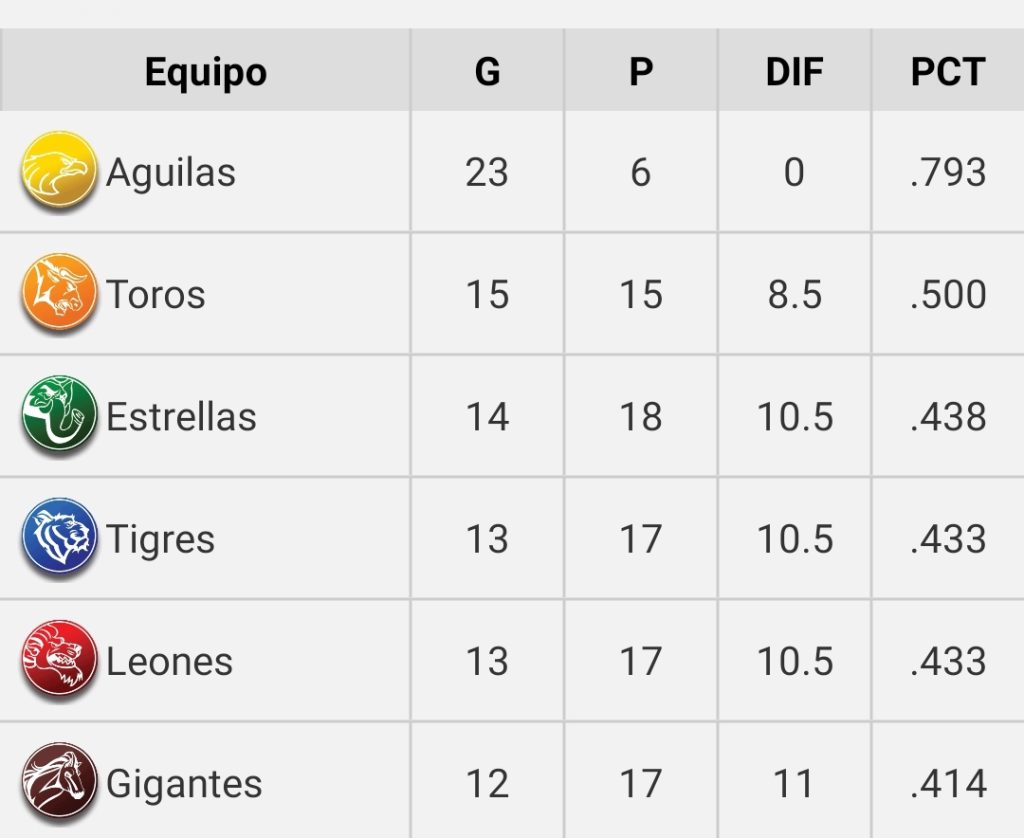Click the Leones red lion logo
The width and height of the screenshot is (1024, 838).
(59, 661)
